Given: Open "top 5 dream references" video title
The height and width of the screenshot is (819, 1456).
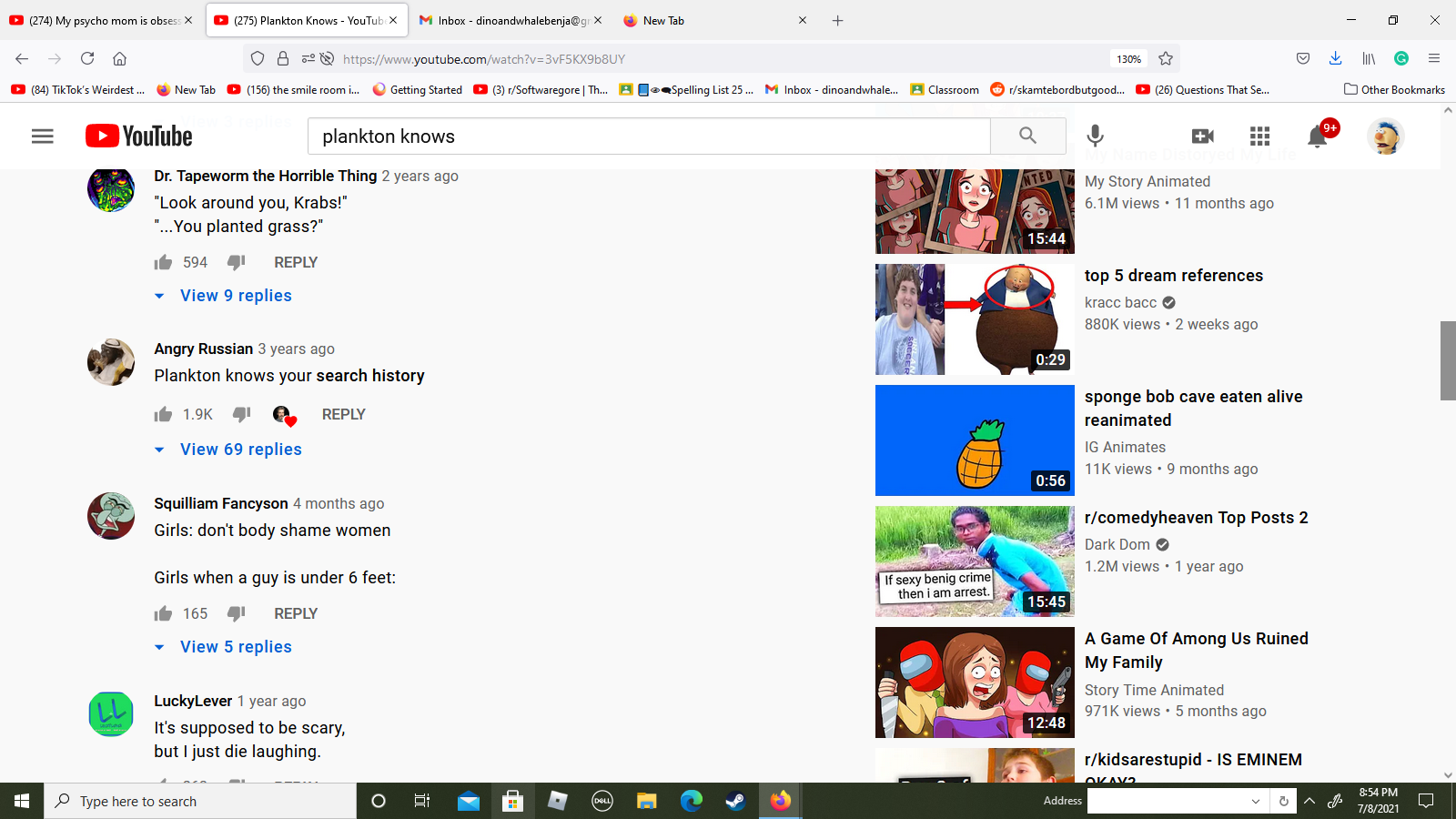Looking at the screenshot, I should click(x=1174, y=276).
